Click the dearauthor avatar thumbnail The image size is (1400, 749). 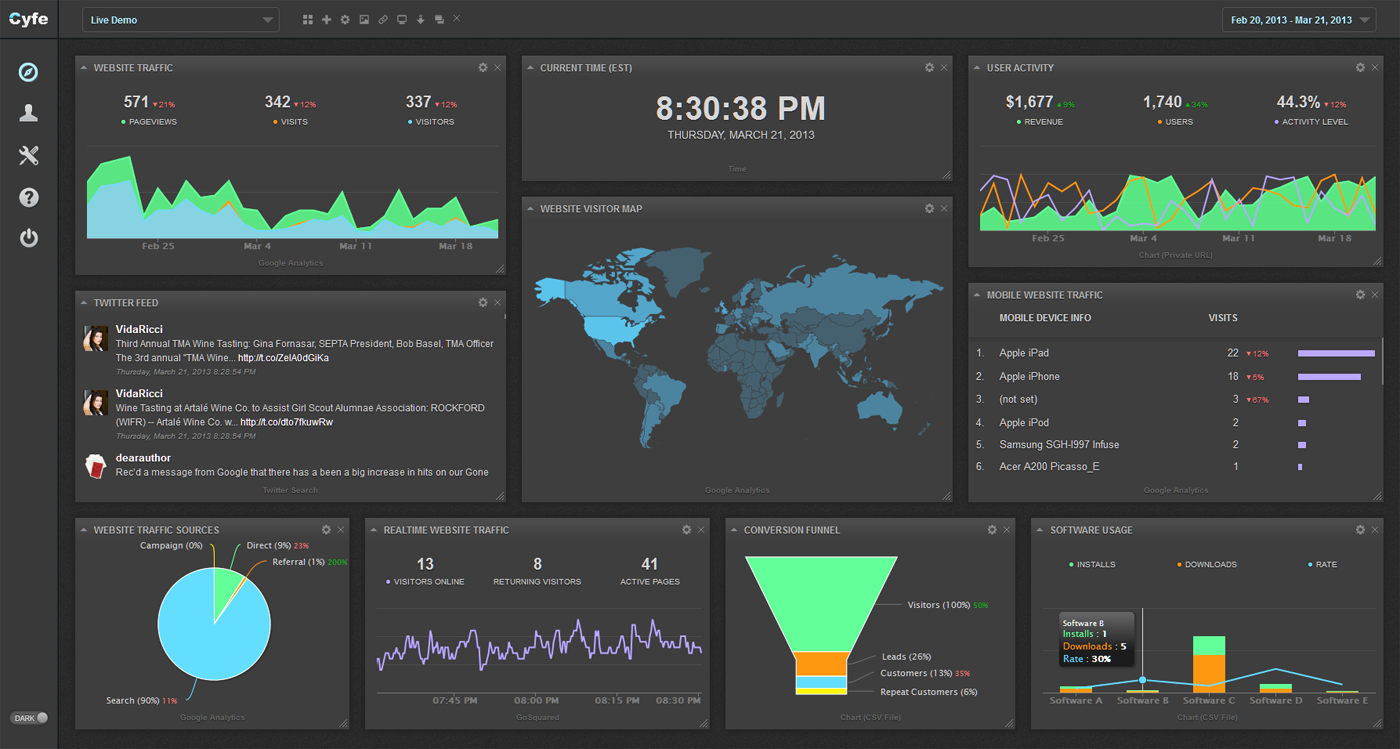95,466
